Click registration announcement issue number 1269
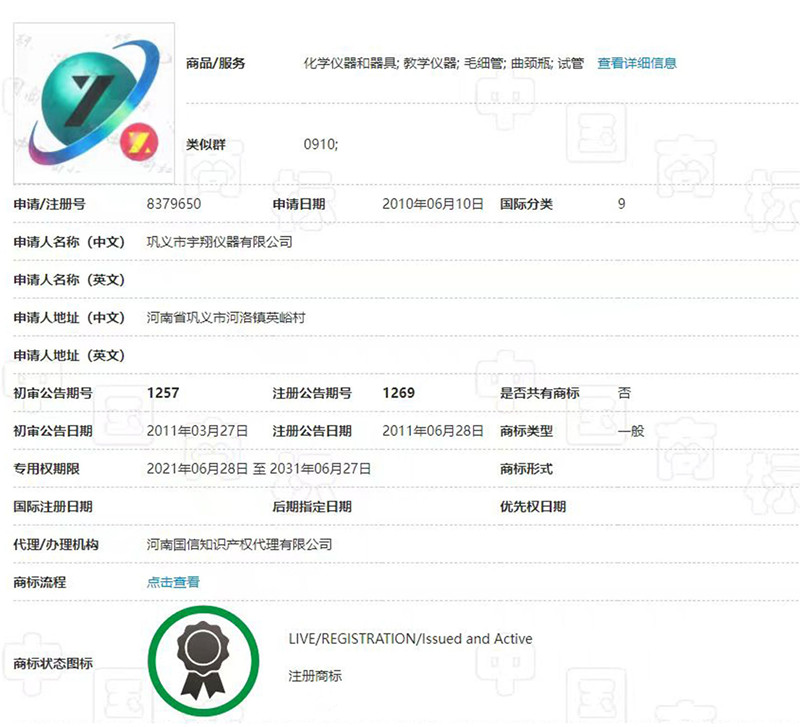Image resolution: width=800 pixels, height=727 pixels. click(399, 393)
